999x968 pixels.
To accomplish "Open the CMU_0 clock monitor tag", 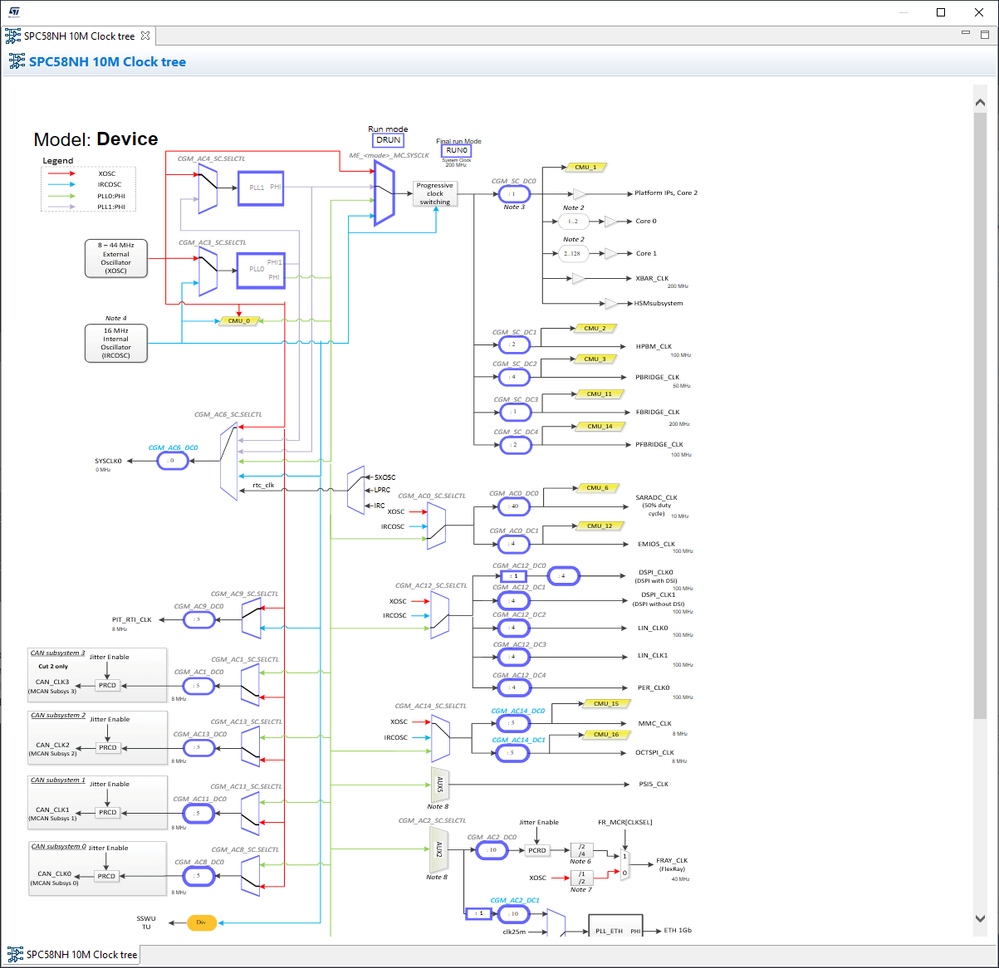I will [x=239, y=321].
